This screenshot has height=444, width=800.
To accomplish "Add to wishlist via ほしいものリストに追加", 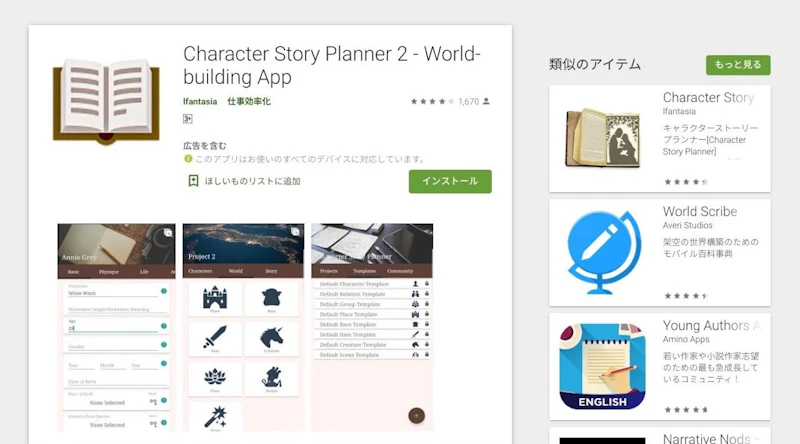I will [x=252, y=181].
